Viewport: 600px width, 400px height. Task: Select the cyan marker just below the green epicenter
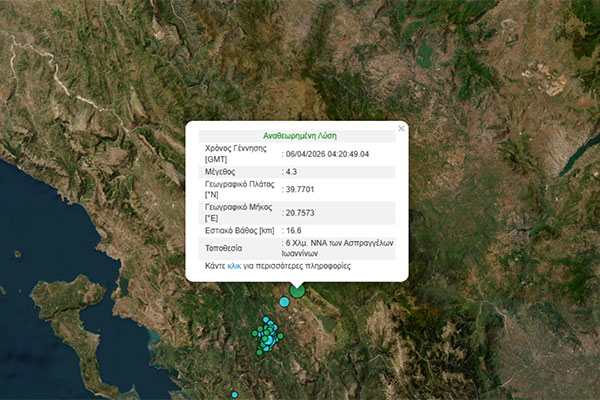coord(285,301)
